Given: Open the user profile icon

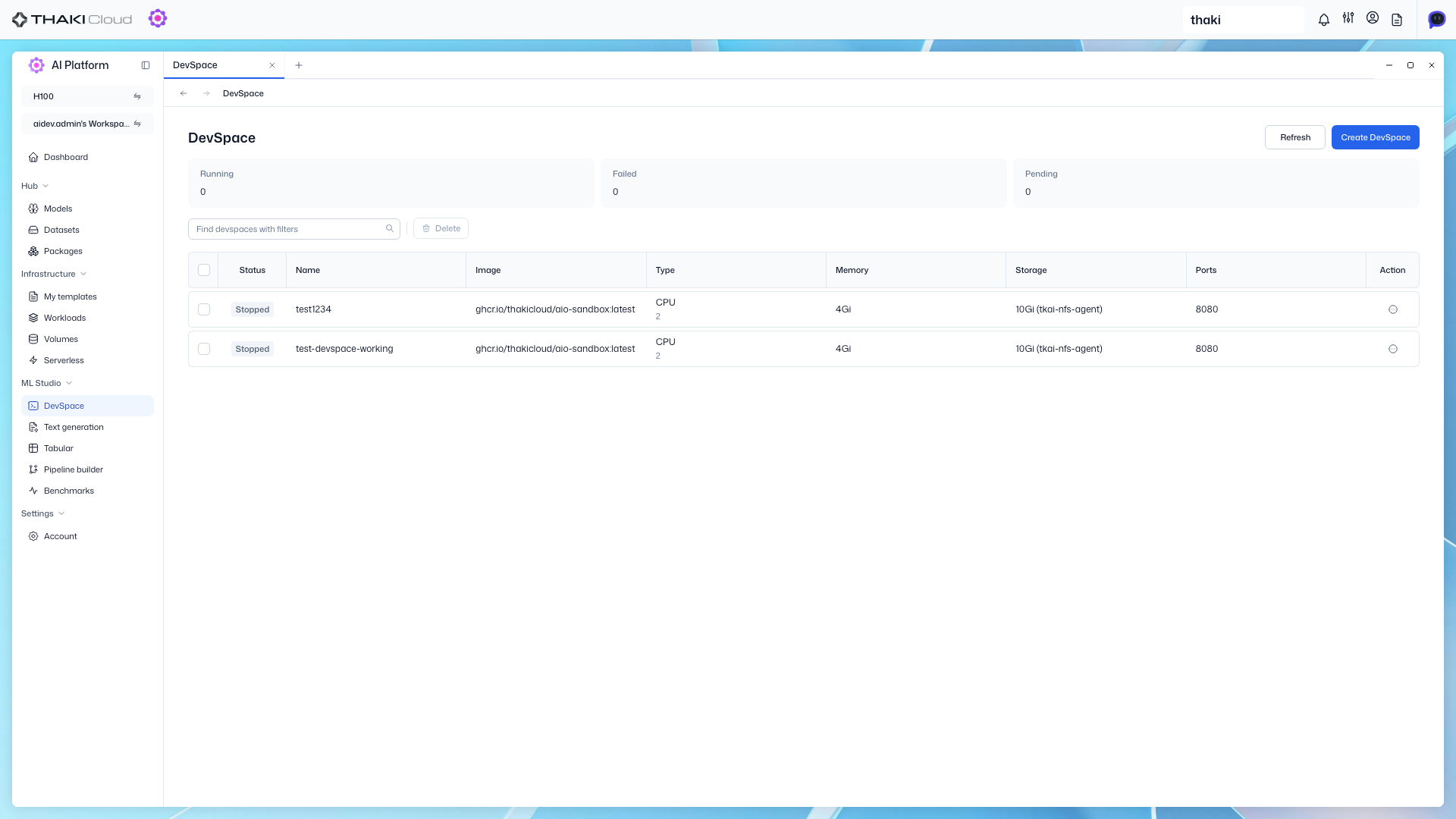Looking at the screenshot, I should point(1372,18).
